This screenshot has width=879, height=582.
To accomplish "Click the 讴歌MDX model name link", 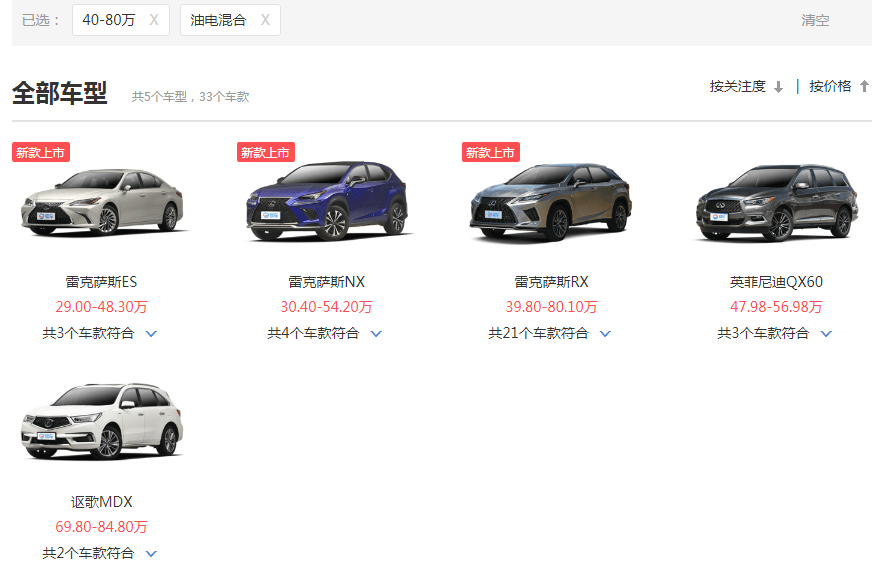I will tap(102, 502).
